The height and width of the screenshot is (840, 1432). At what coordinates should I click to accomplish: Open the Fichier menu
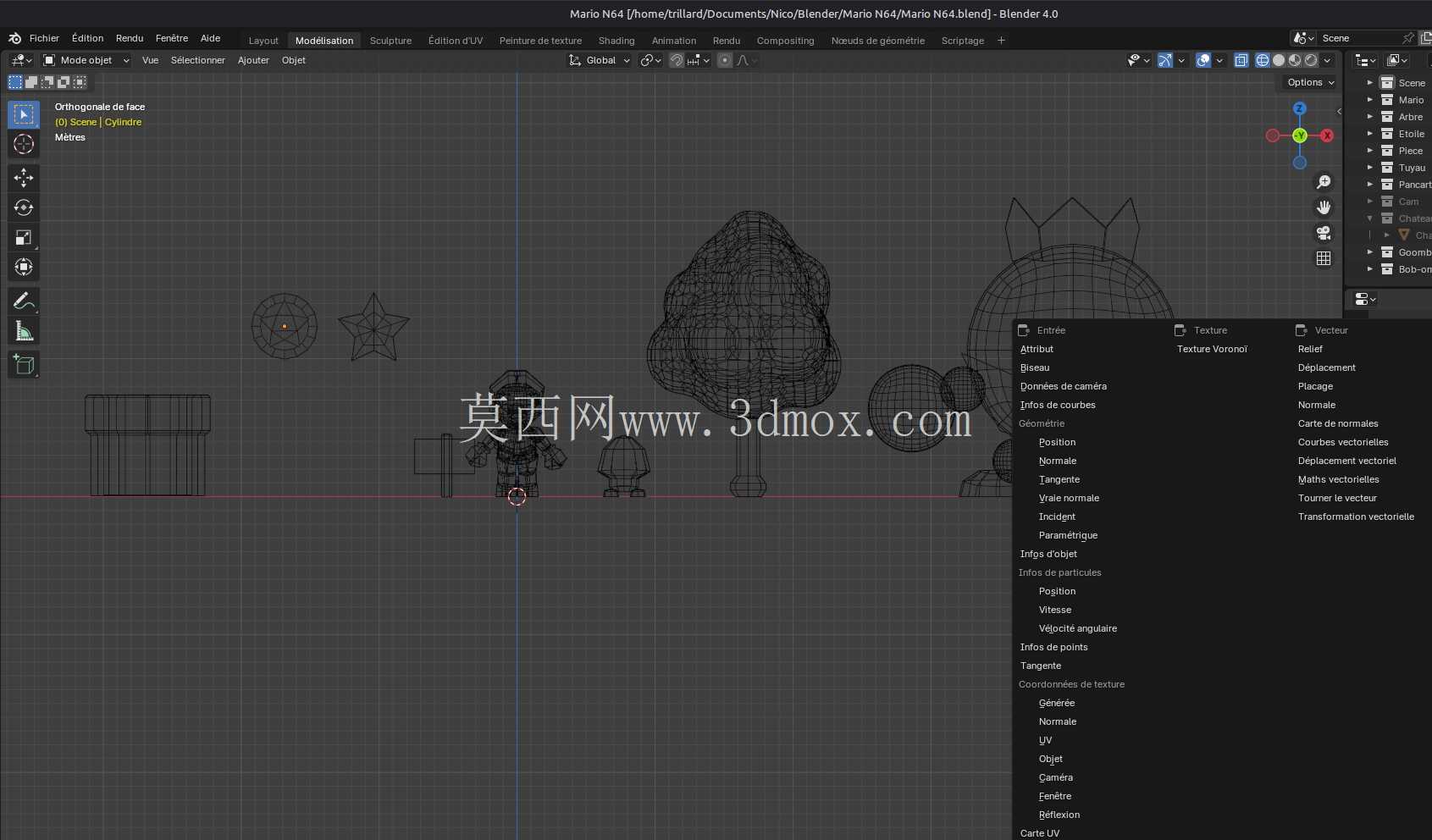pos(44,38)
